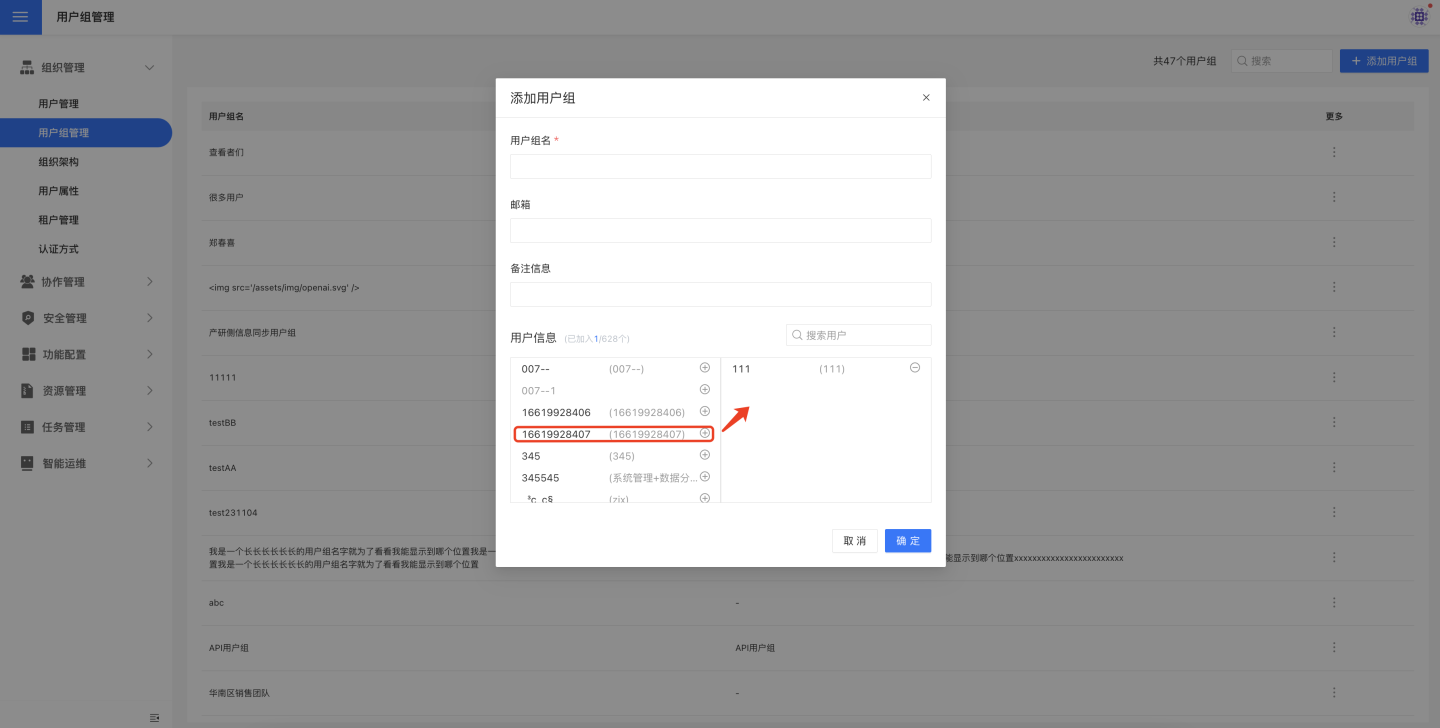Viewport: 1440px width, 728px height.
Task: Open more options for 查看者们 row
Action: pos(1334,153)
